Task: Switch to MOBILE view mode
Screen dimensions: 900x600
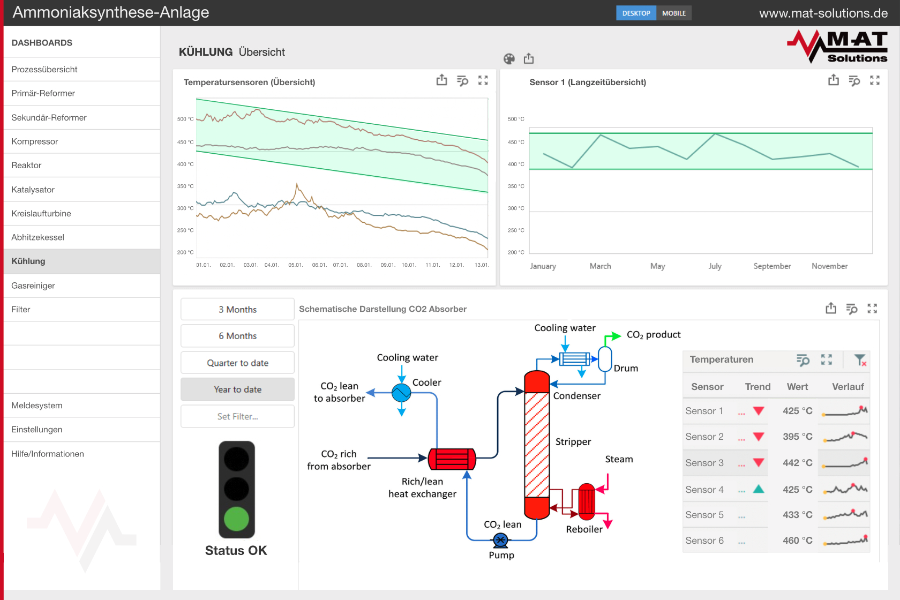Action: click(674, 13)
